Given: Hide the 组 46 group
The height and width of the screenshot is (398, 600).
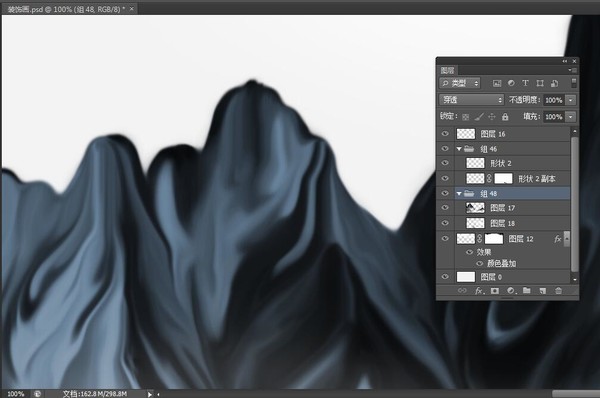Looking at the screenshot, I should click(x=445, y=148).
